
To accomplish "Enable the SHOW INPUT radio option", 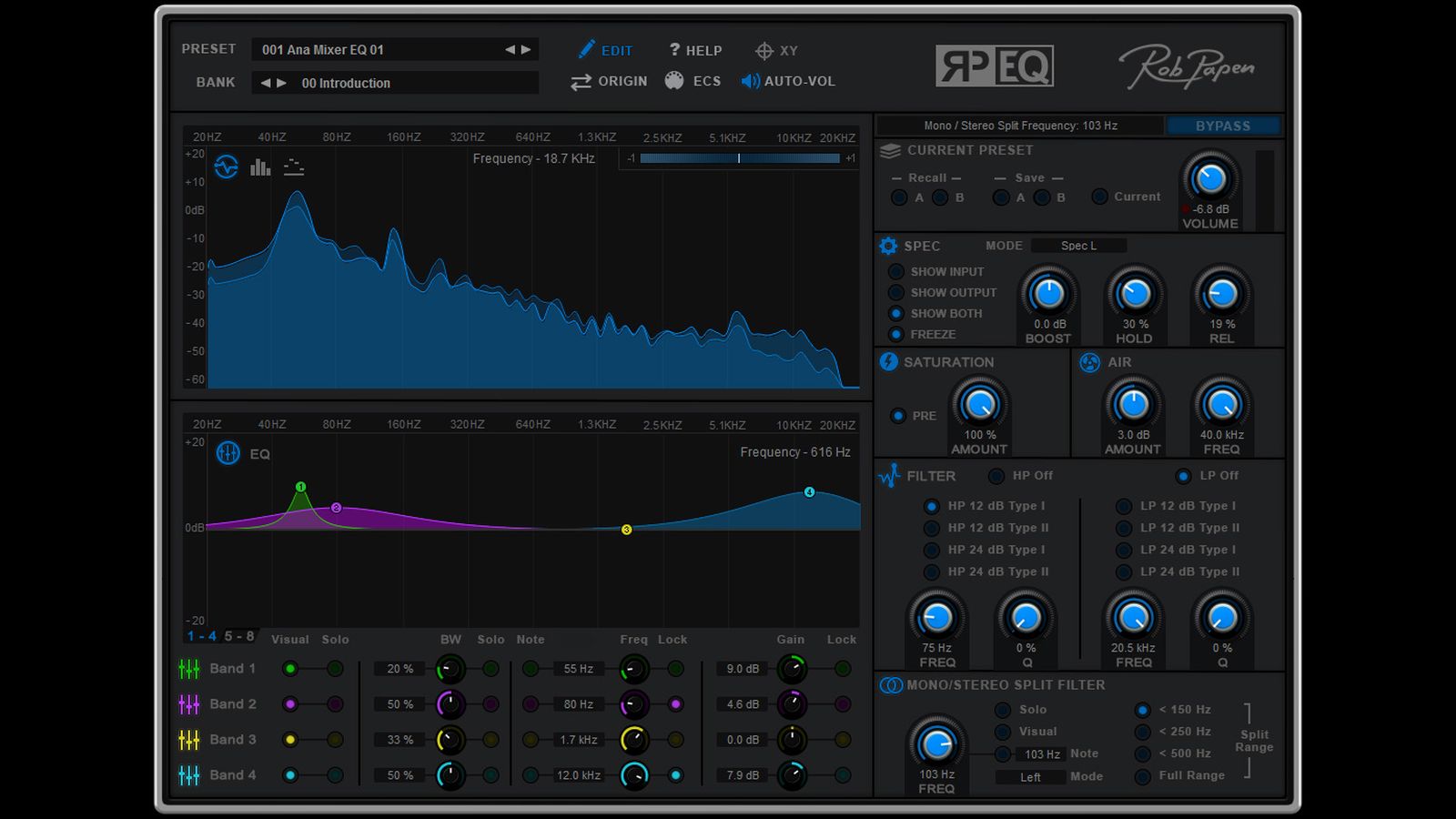I will click(896, 271).
